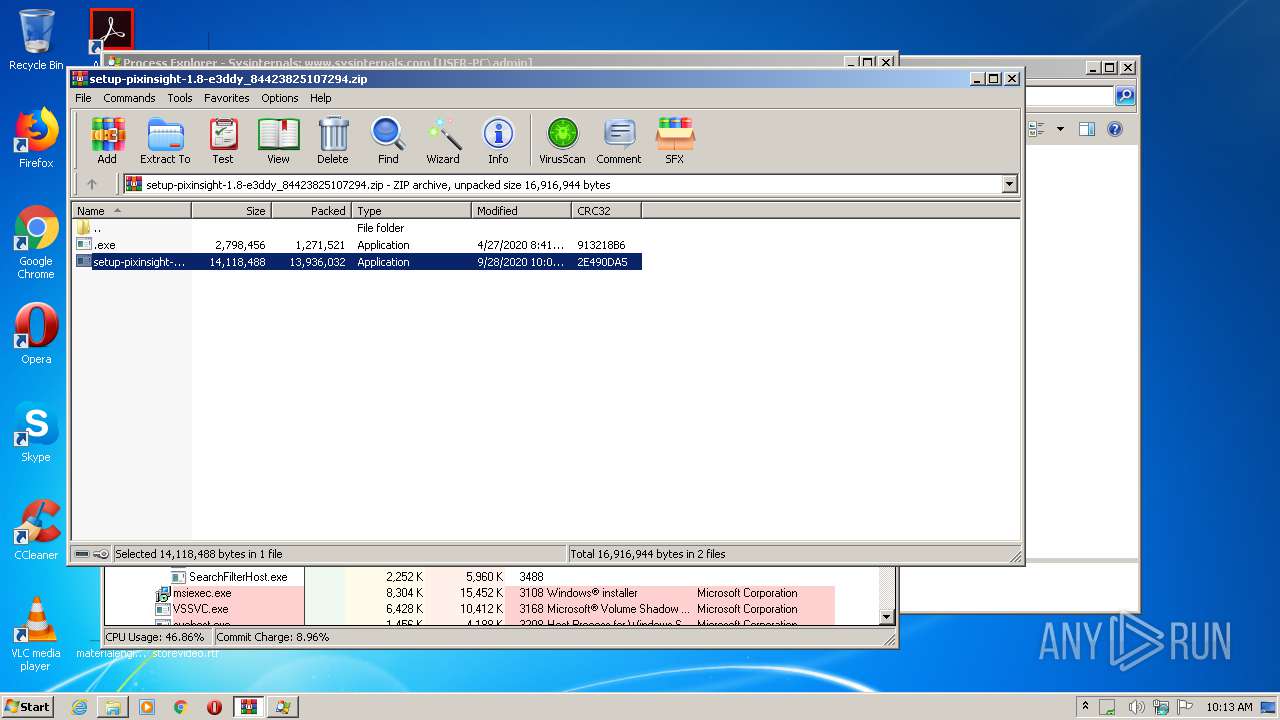Sort by Name column header
1280x720 pixels.
[131, 211]
